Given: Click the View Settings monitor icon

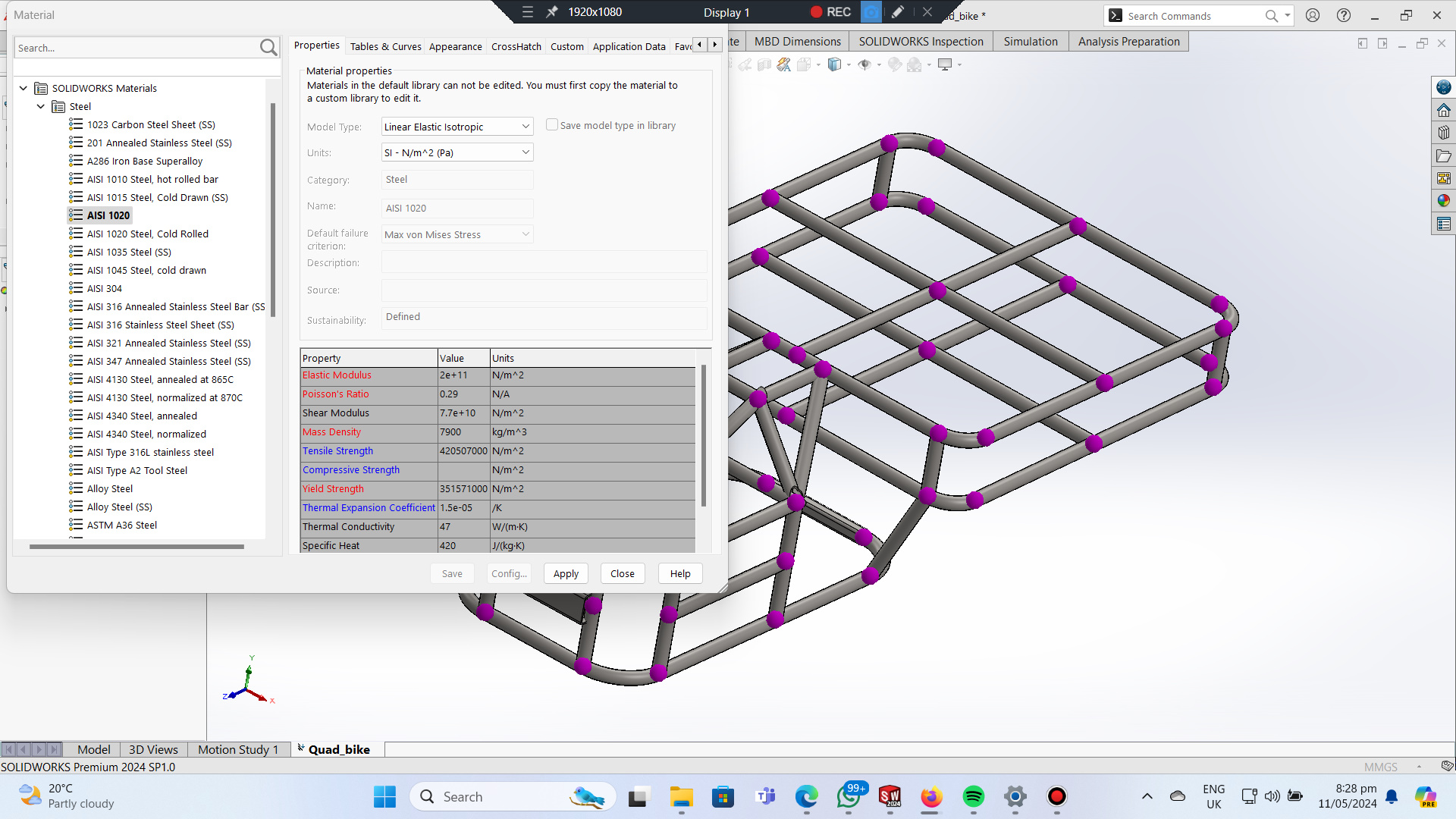Looking at the screenshot, I should [945, 65].
